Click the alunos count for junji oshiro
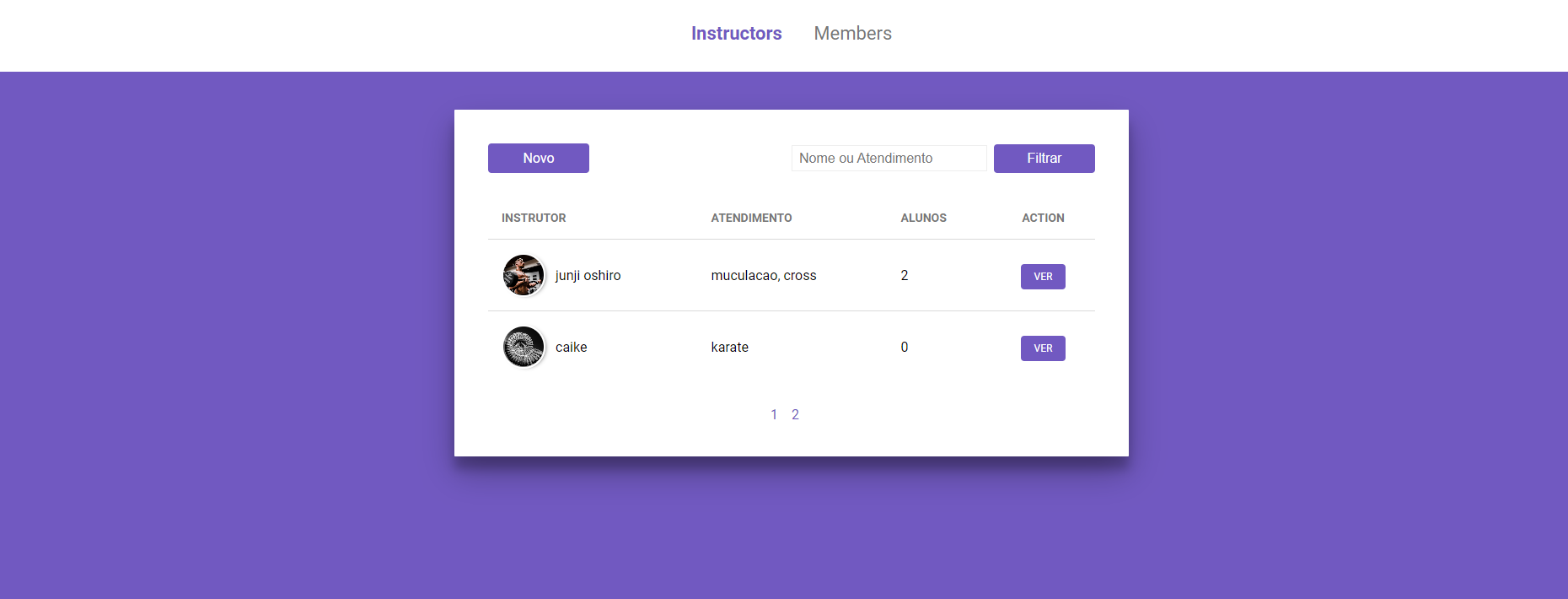 click(x=904, y=275)
